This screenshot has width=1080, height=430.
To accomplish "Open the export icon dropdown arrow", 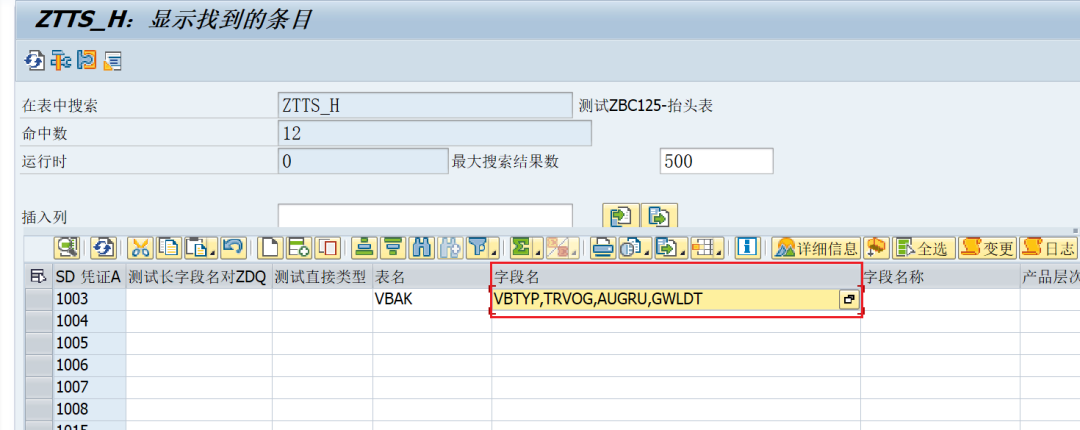I will [683, 253].
